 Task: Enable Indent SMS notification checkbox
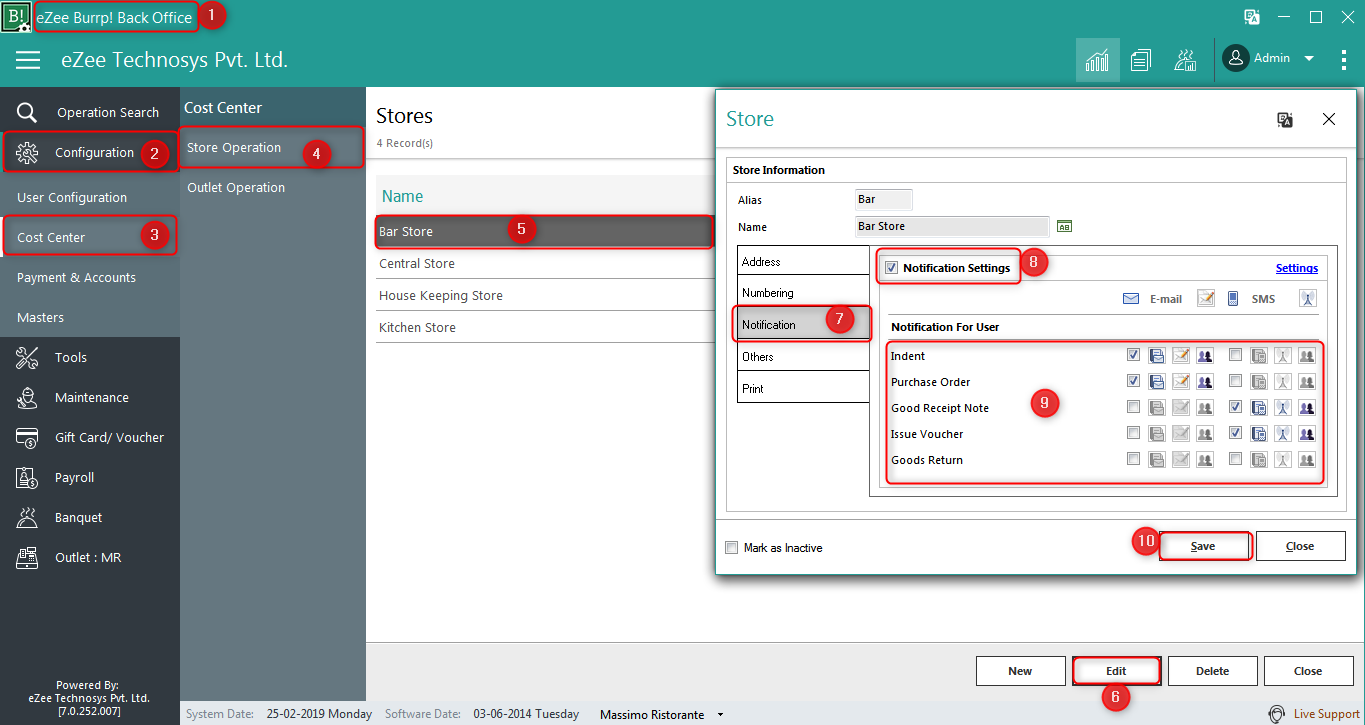tap(1236, 355)
